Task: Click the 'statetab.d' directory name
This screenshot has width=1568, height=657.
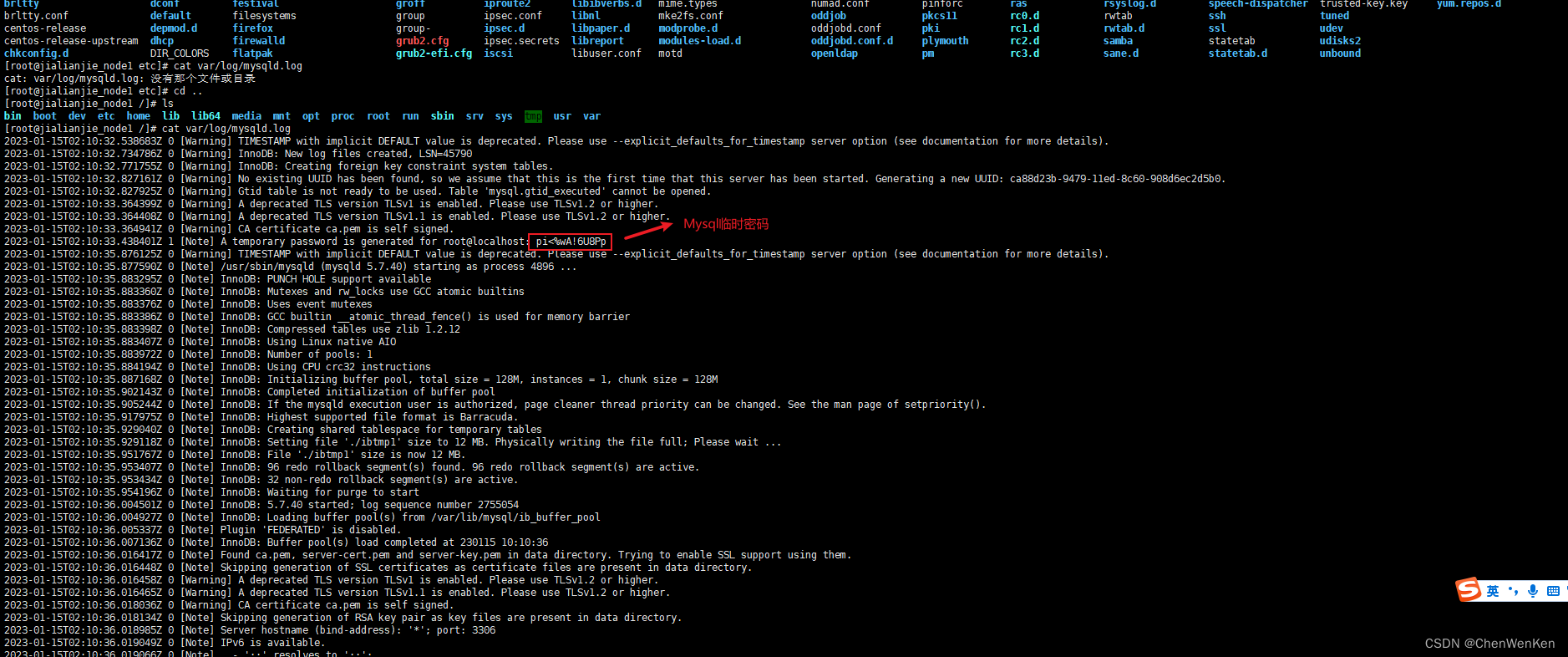Action: [1238, 53]
